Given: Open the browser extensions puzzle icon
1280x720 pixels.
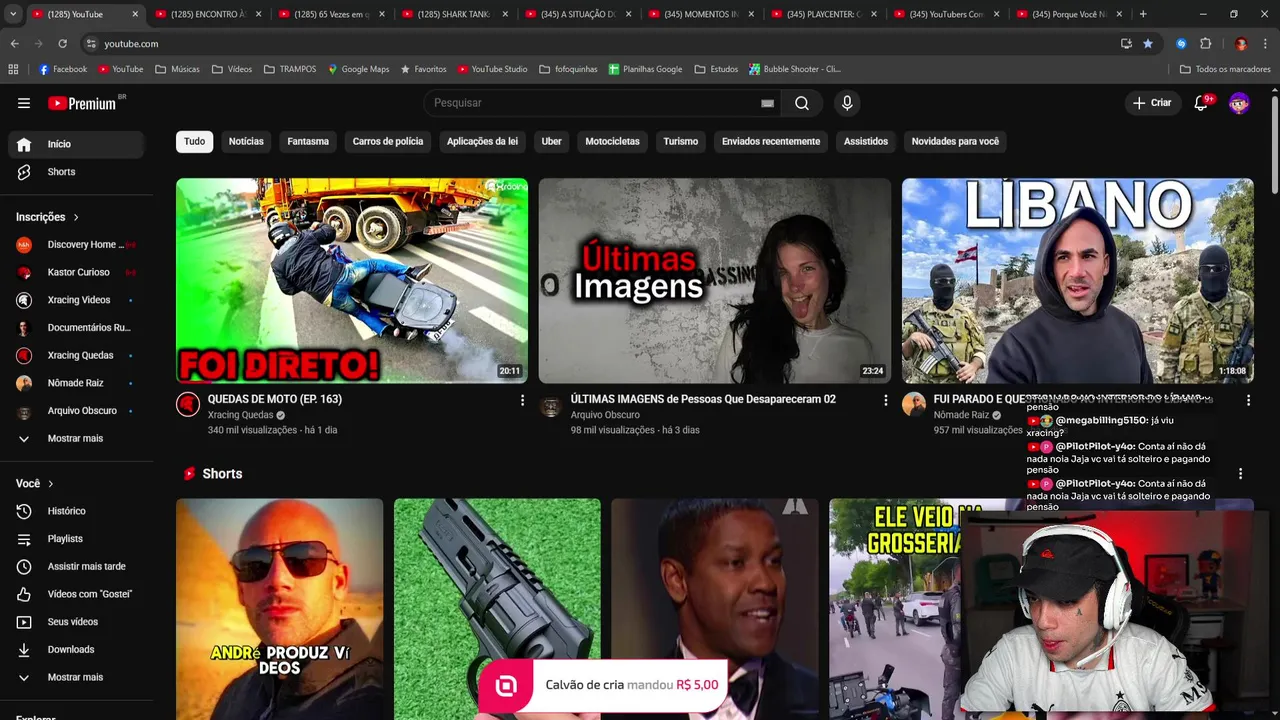Looking at the screenshot, I should (x=1206, y=44).
